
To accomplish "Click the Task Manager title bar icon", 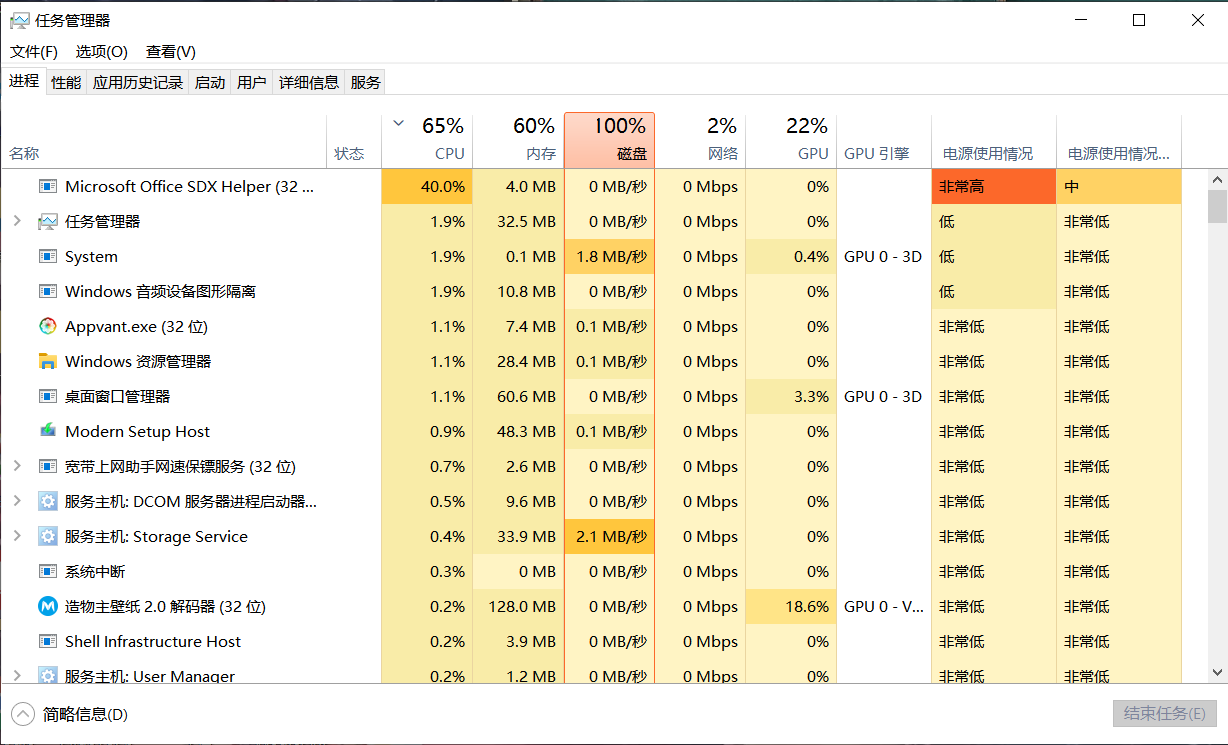I will pos(20,20).
